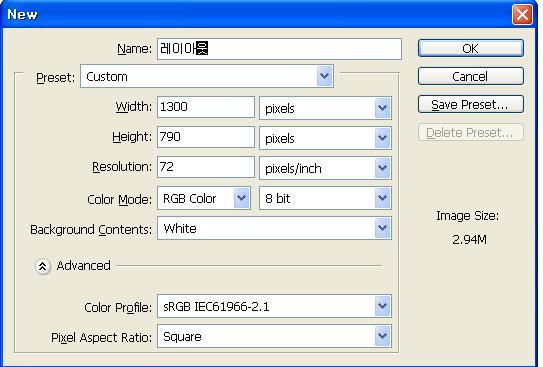Click the Cancel button
The height and width of the screenshot is (367, 543).
coord(471,76)
